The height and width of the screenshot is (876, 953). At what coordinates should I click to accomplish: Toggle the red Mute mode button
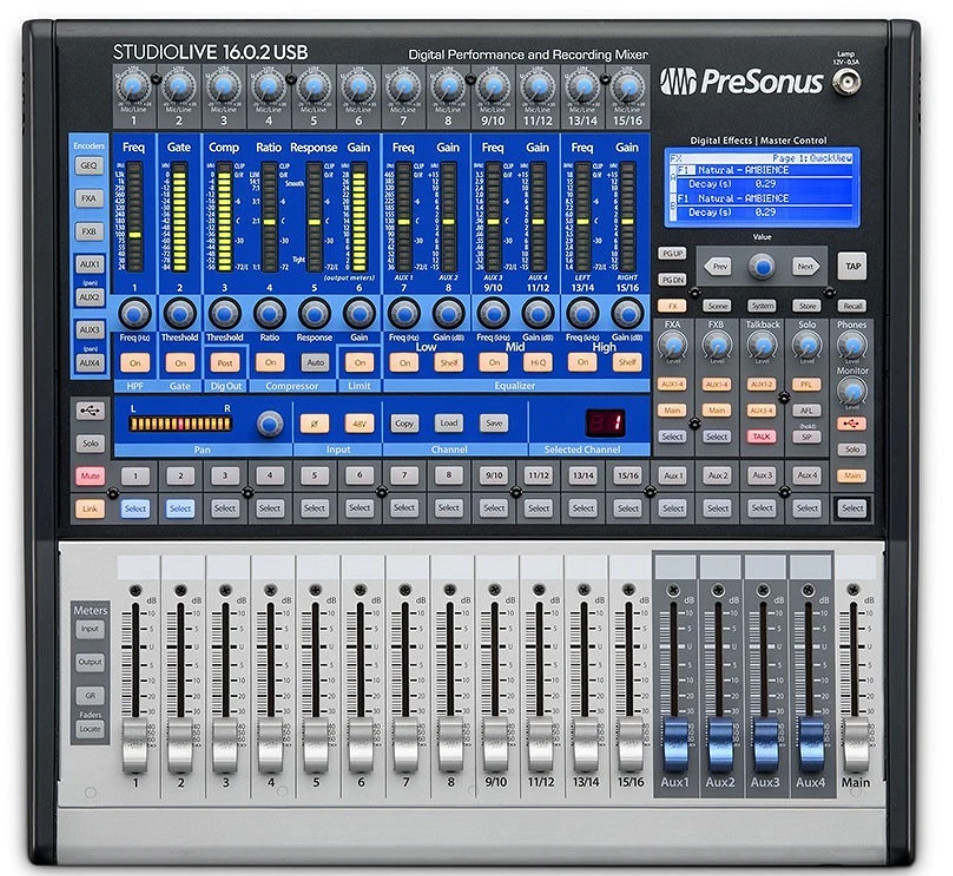(90, 476)
